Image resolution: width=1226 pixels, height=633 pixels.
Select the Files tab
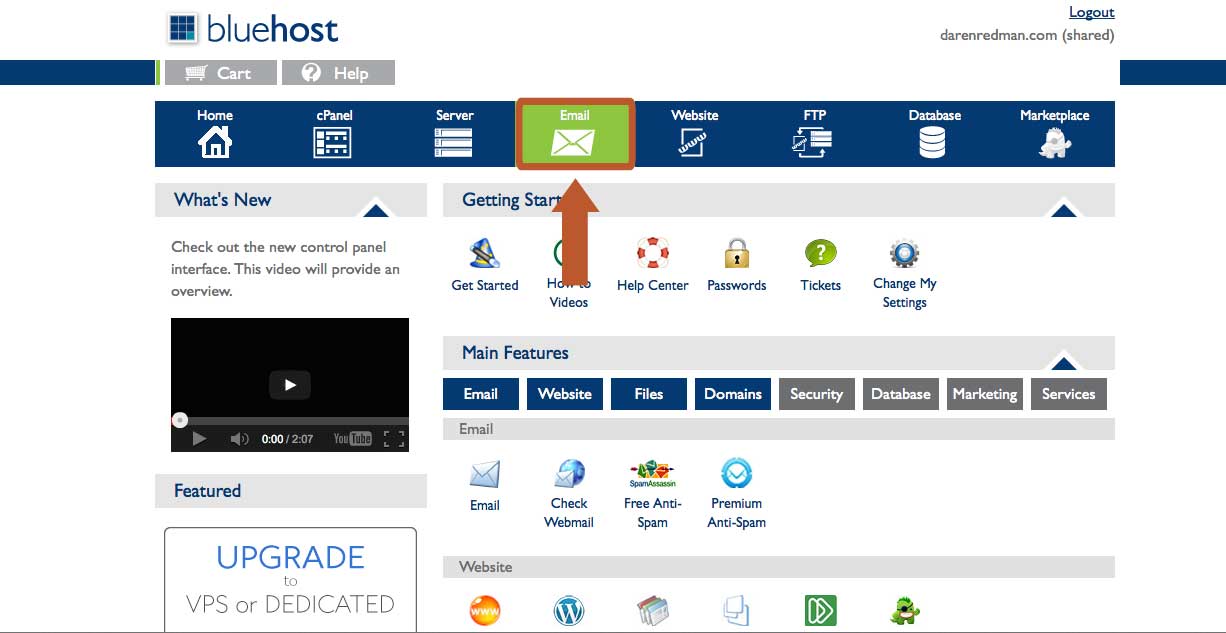[x=649, y=394]
